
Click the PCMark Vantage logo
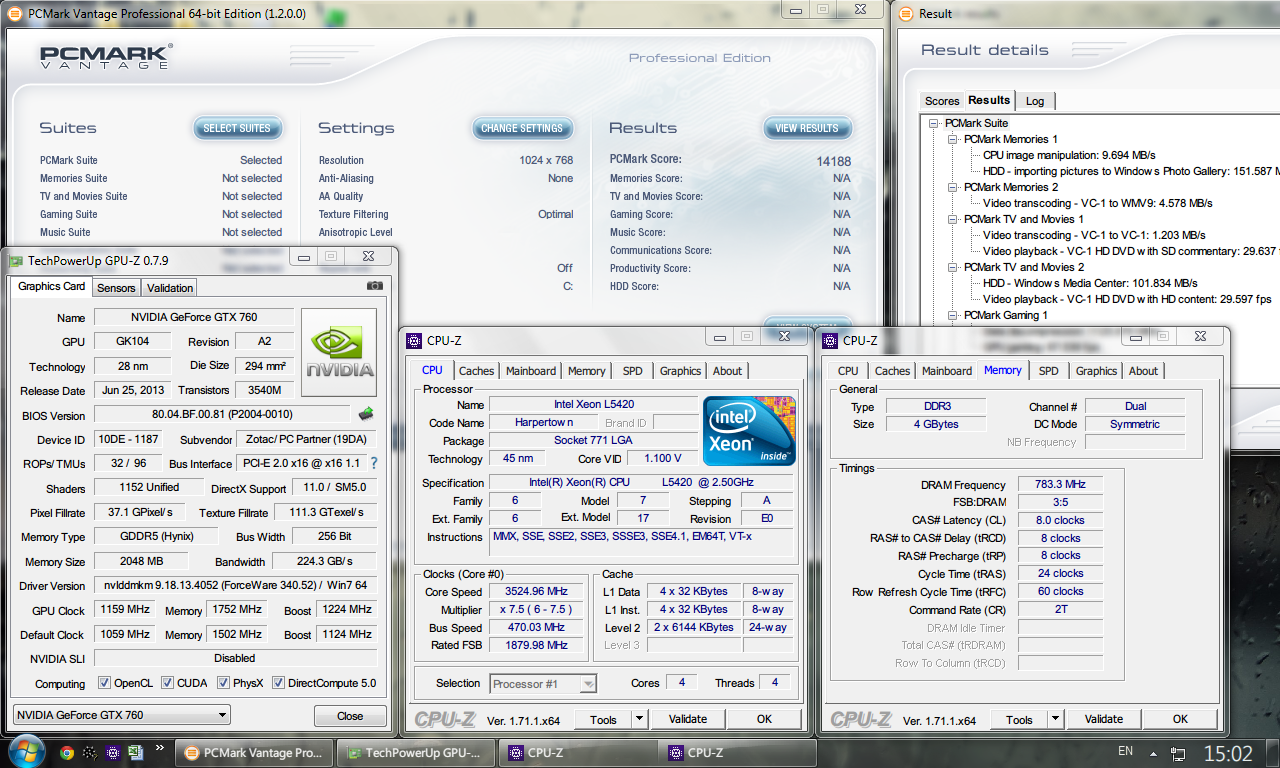106,55
